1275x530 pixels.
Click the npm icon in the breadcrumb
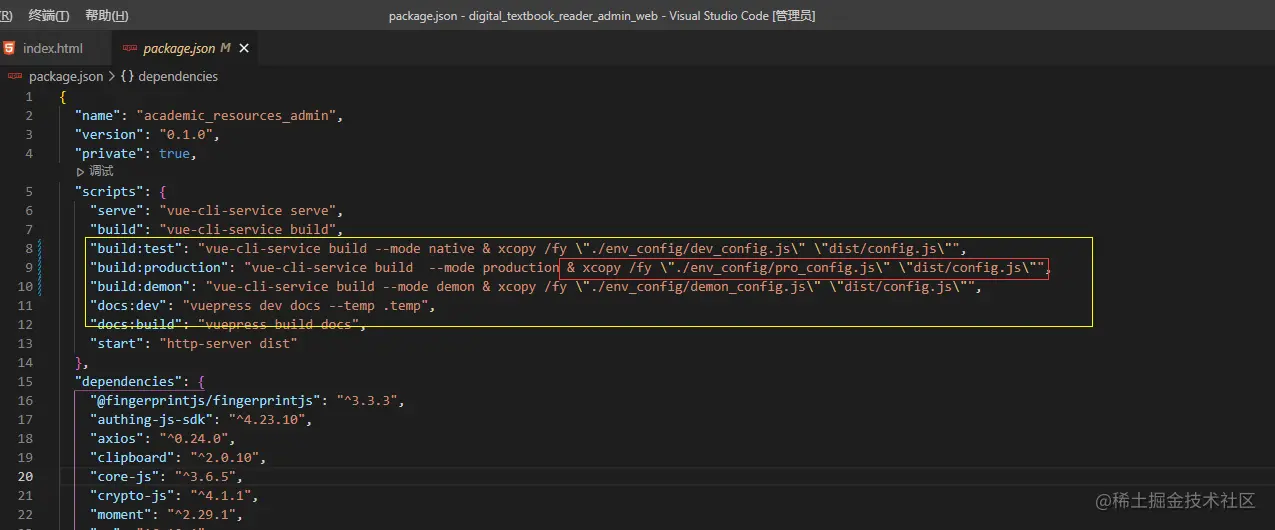15,76
